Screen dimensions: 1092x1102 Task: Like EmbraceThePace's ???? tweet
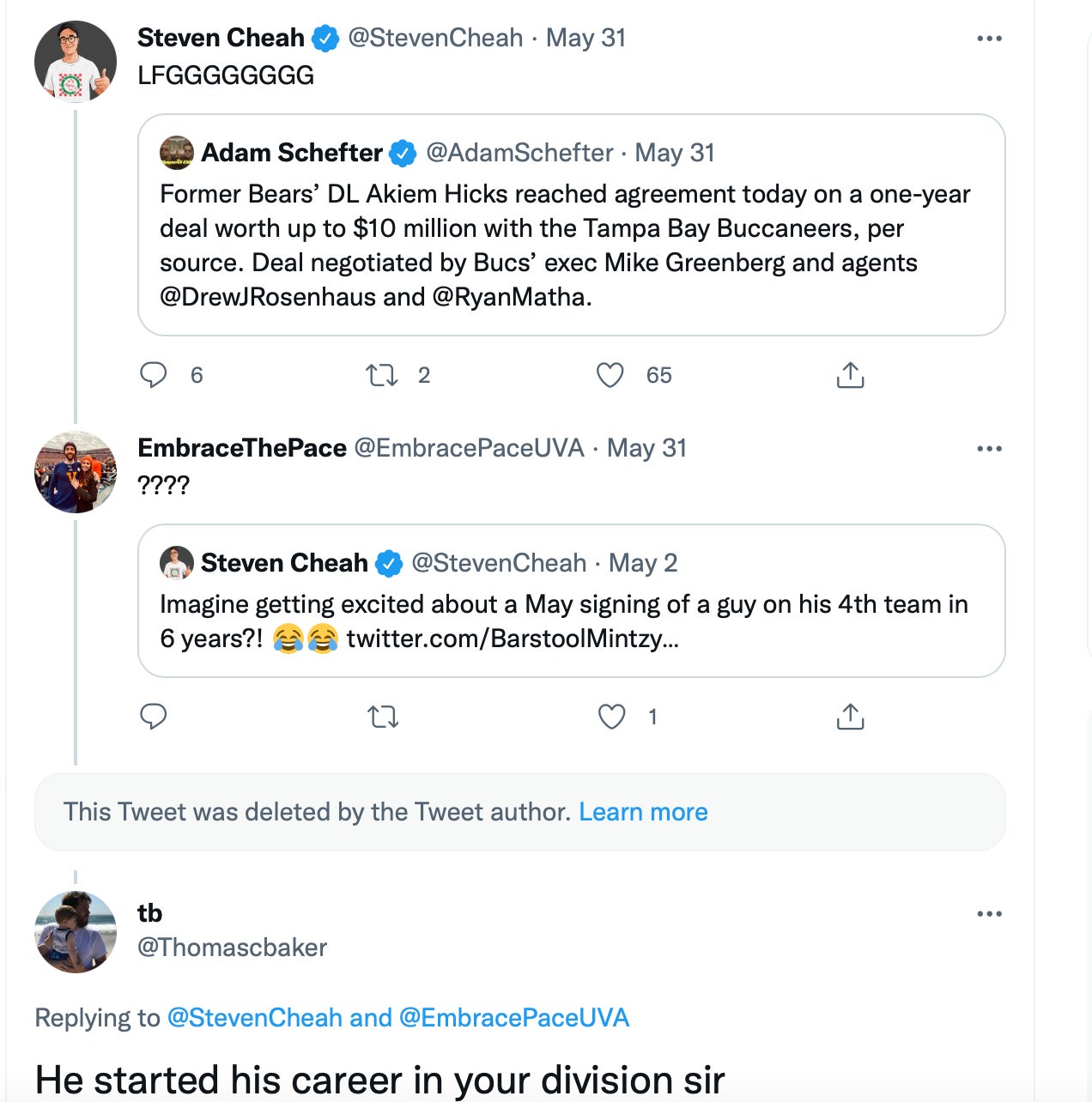point(611,716)
